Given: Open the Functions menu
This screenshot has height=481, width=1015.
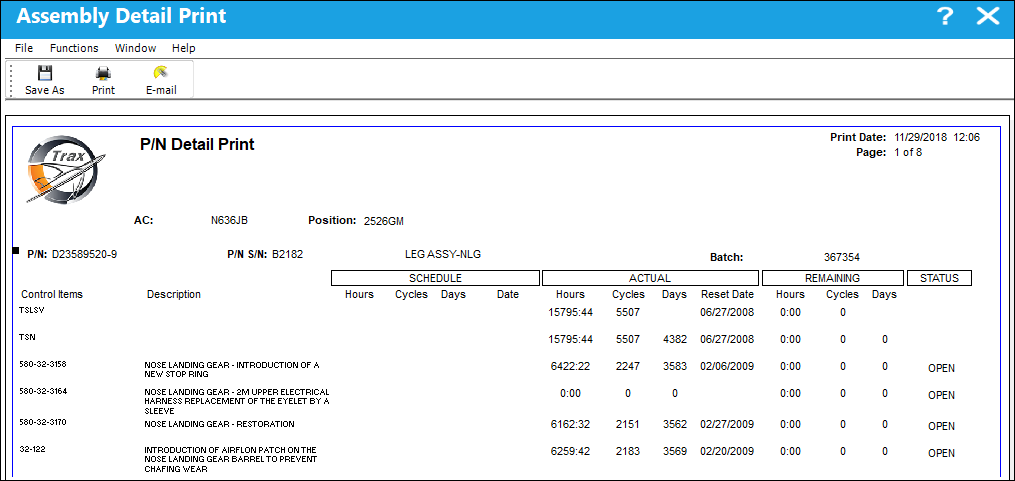Looking at the screenshot, I should tap(74, 48).
